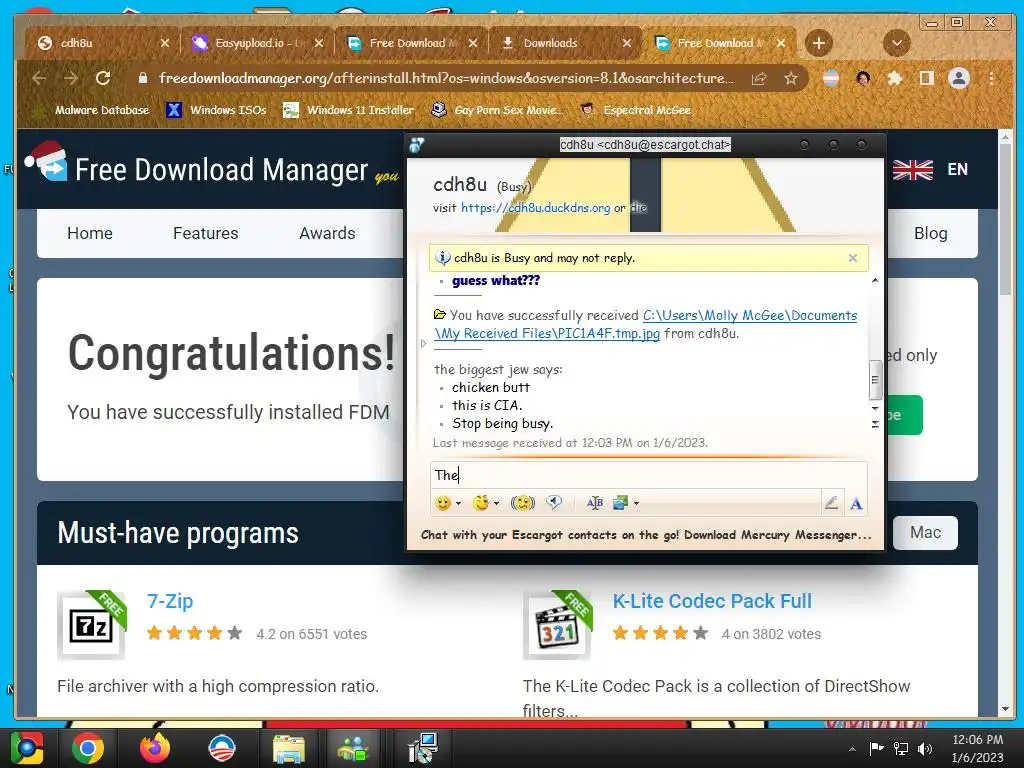Open a new tab with plus button

click(x=818, y=43)
